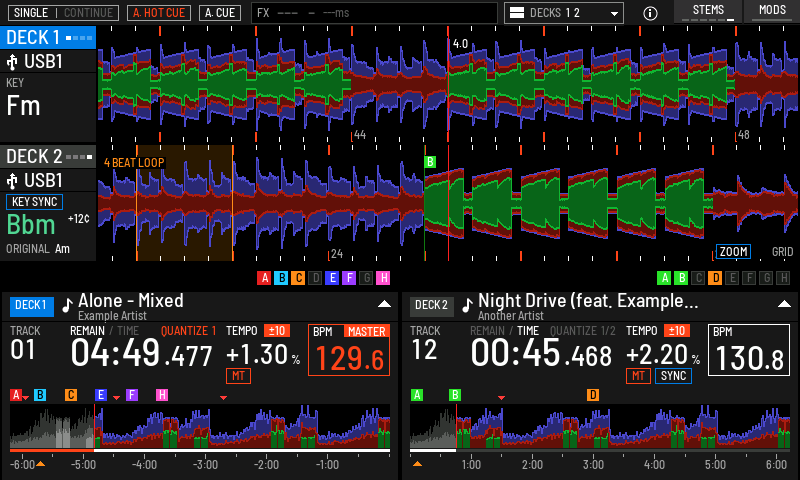800x480 pixels.
Task: Click the music note icon beside Alone - Mixed
Action: click(67, 305)
